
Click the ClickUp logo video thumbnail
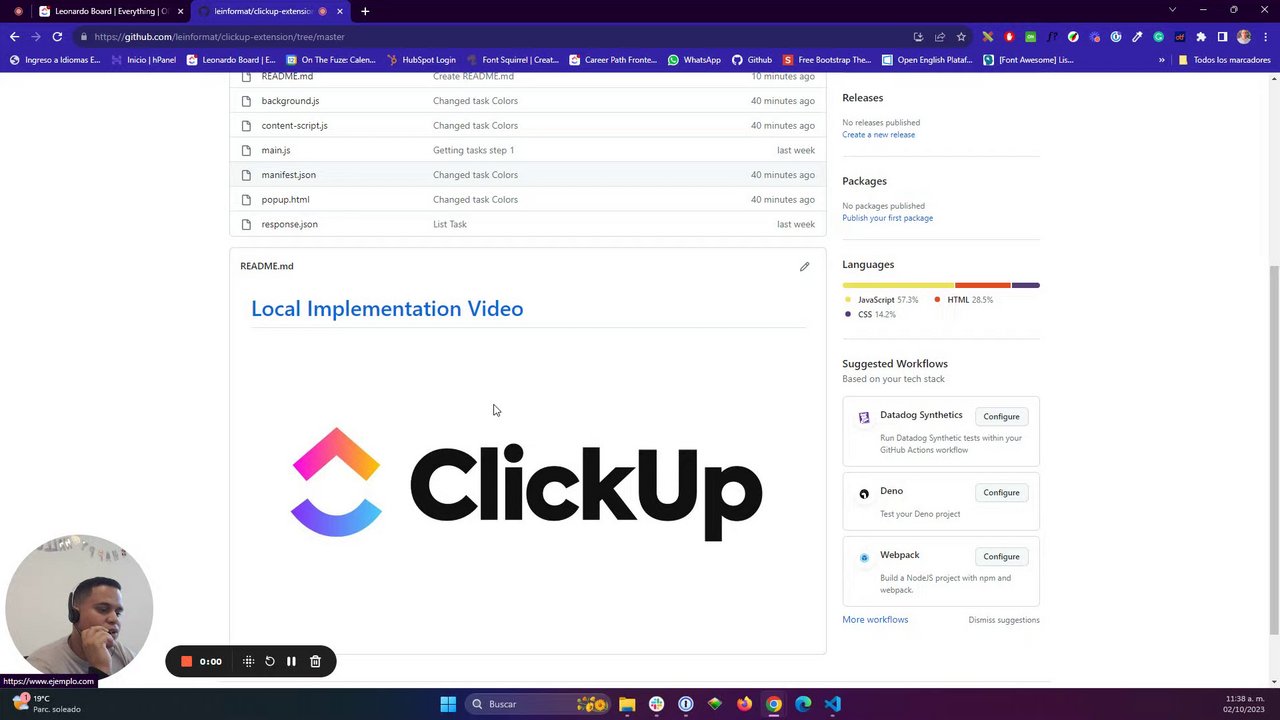tap(527, 485)
